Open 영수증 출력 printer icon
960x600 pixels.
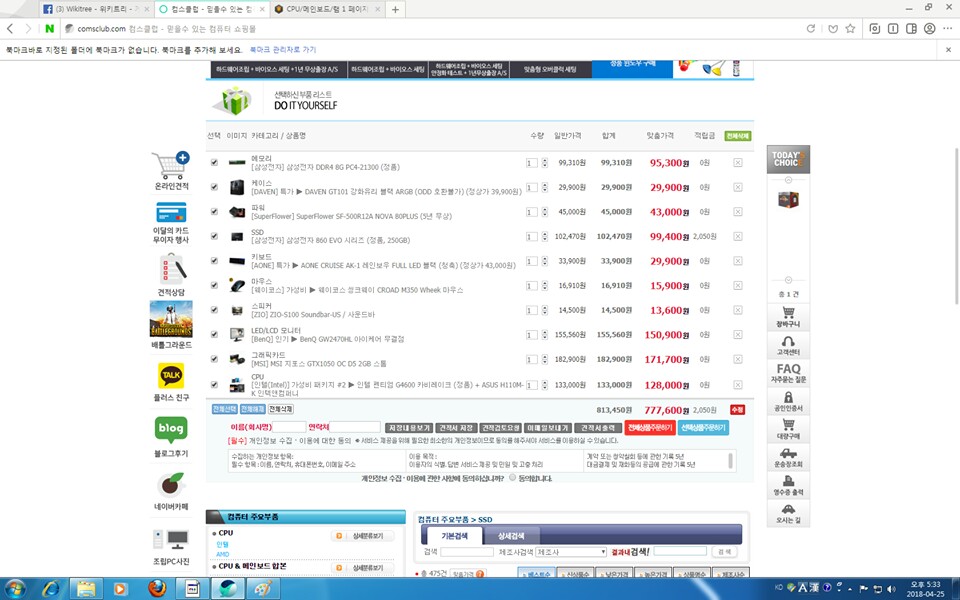(789, 486)
